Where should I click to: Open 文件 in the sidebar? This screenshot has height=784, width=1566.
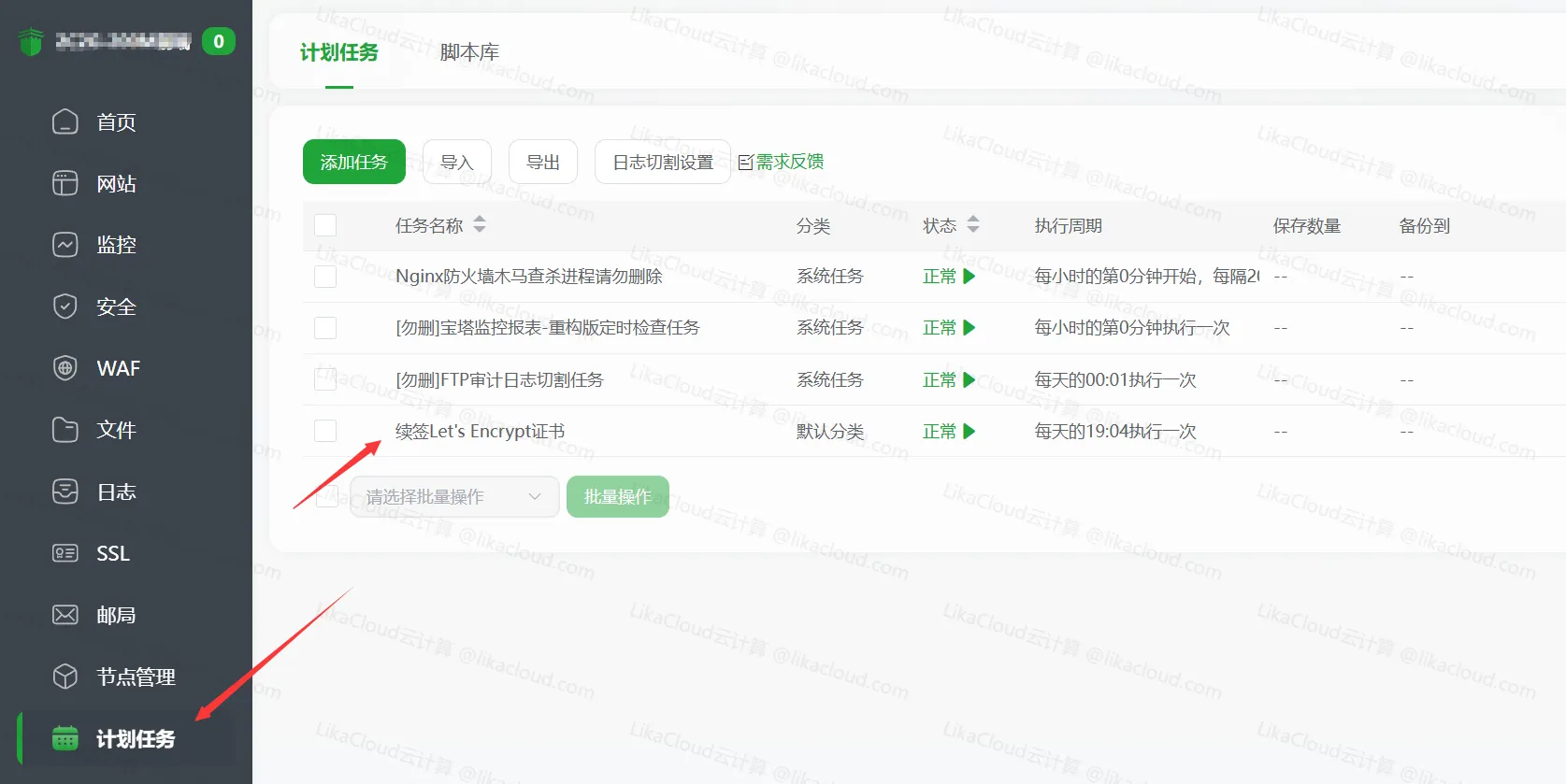tap(117, 430)
